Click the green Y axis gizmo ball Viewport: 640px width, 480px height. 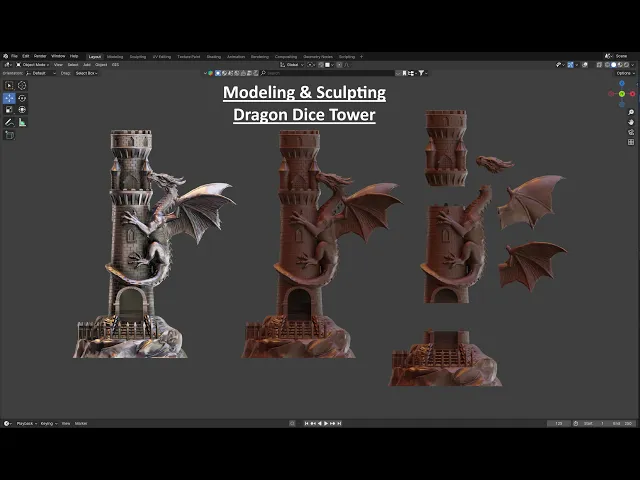622,94
